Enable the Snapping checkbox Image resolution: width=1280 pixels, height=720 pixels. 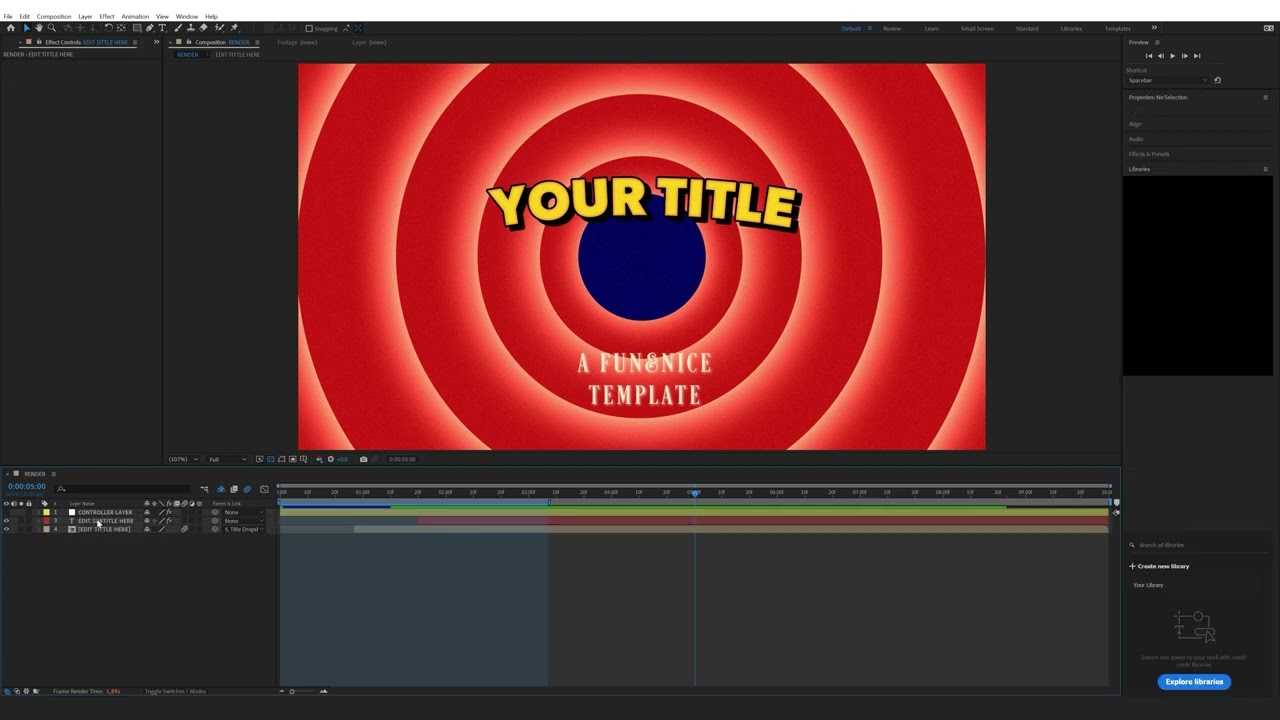point(309,28)
